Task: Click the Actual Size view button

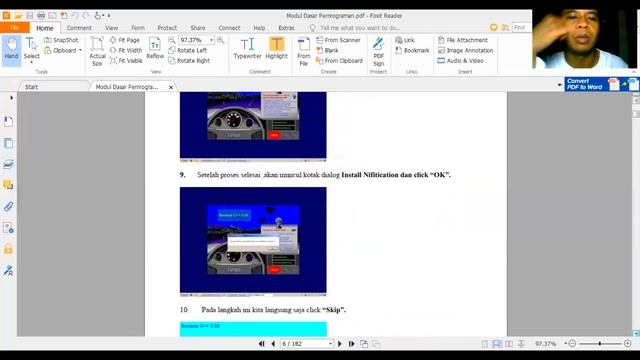Action: (97, 51)
